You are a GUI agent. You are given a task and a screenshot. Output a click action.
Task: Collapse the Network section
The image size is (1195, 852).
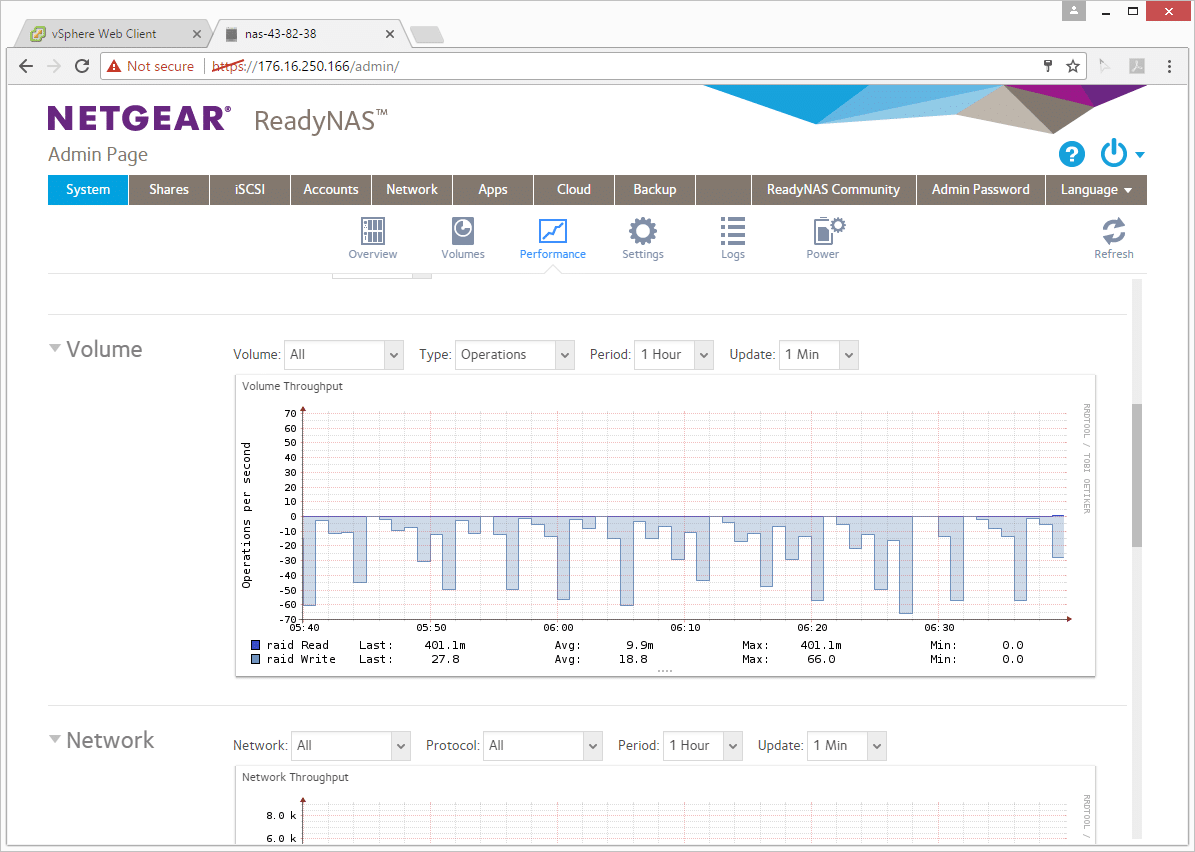click(x=55, y=739)
